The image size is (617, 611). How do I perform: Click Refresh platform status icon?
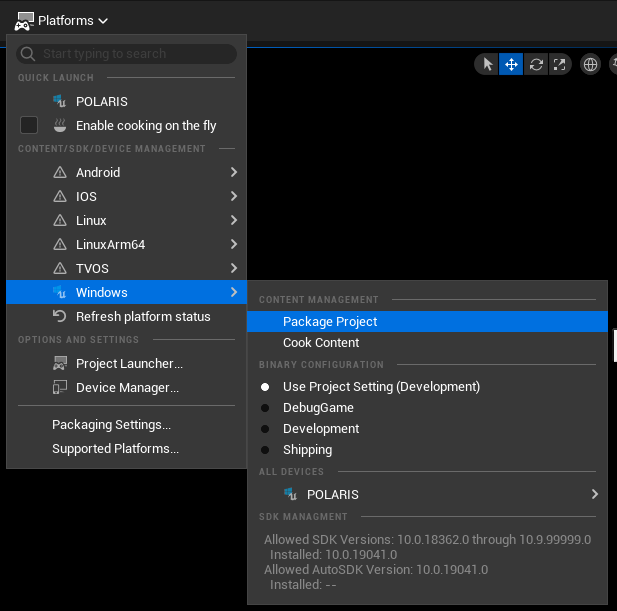click(x=59, y=317)
